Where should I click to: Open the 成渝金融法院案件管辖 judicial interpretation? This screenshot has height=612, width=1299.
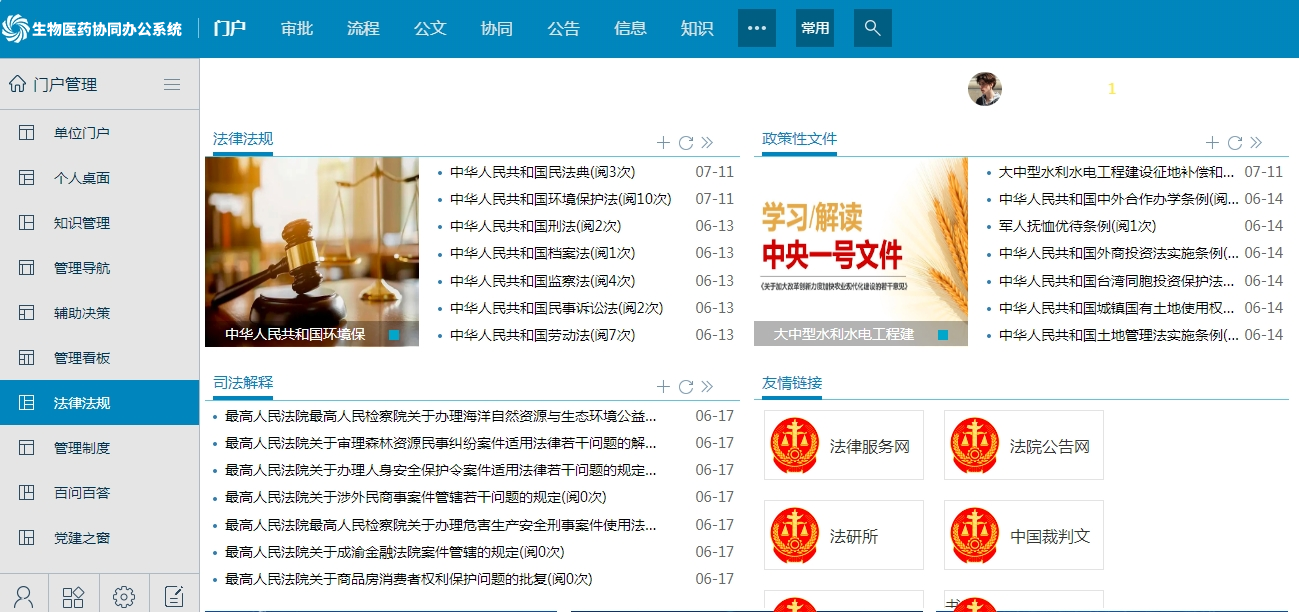pyautogui.click(x=394, y=552)
